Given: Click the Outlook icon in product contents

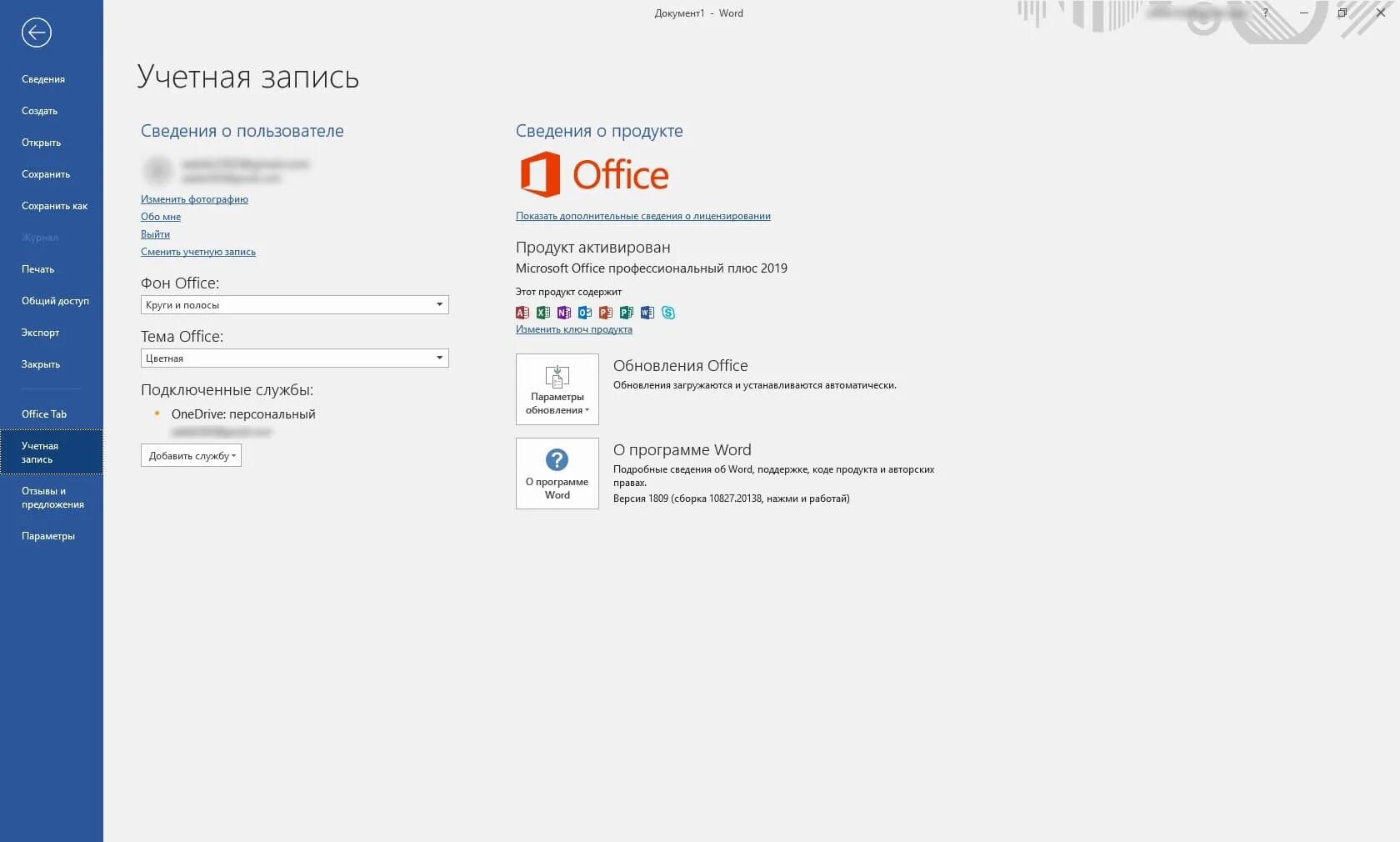Looking at the screenshot, I should point(584,313).
